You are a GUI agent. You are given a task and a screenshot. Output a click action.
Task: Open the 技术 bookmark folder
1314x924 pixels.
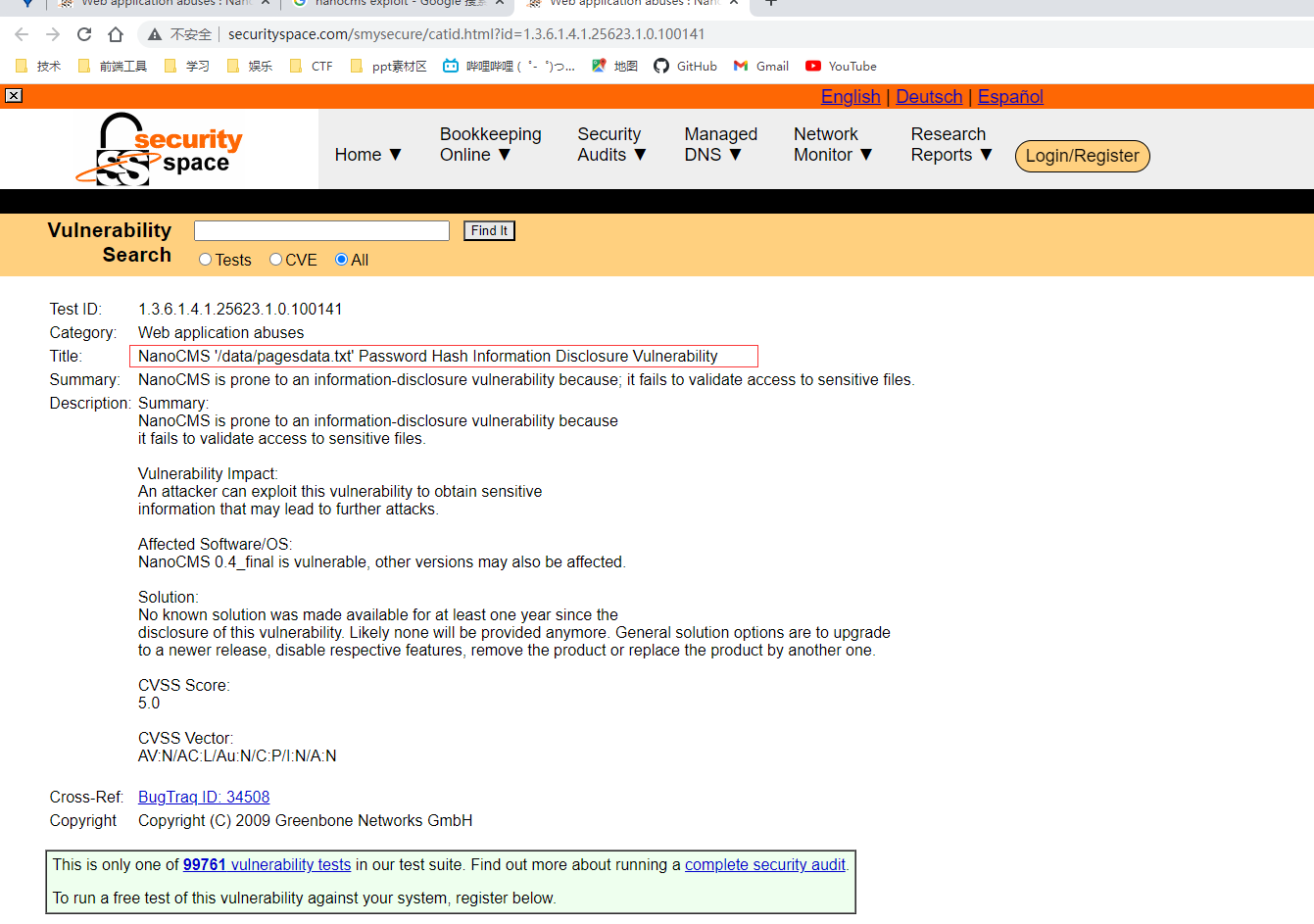[38, 67]
